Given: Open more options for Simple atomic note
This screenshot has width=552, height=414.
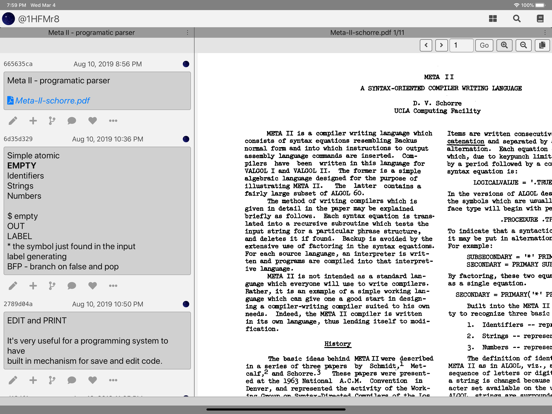Looking at the screenshot, I should [x=113, y=286].
